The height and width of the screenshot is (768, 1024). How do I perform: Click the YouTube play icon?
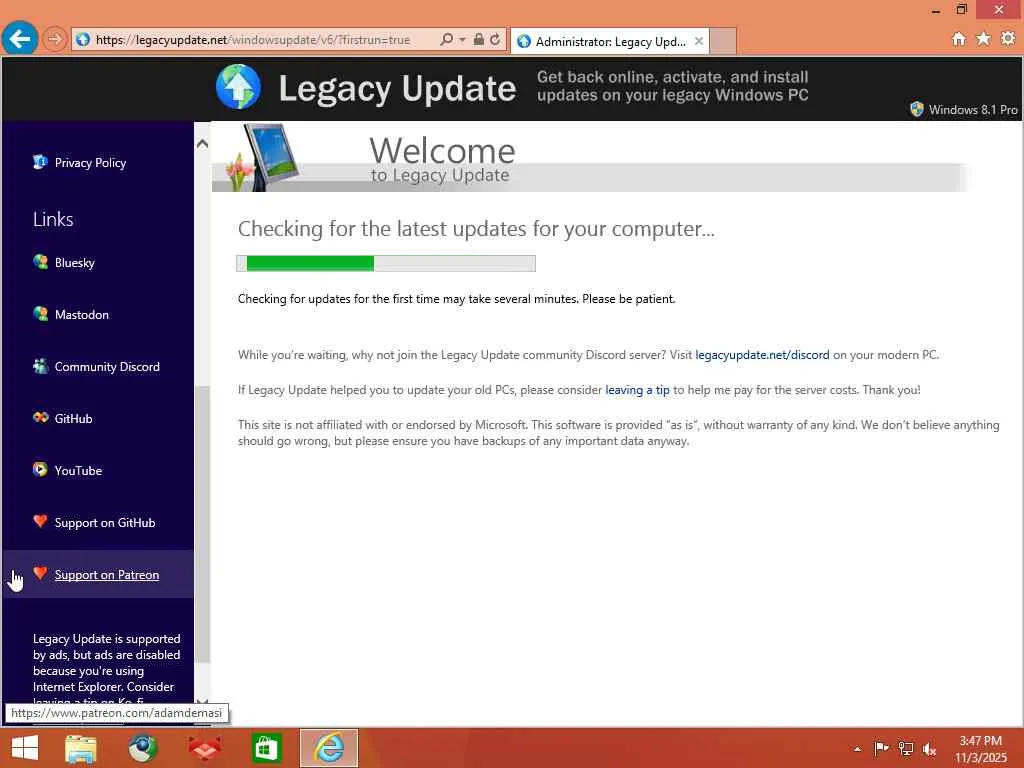40,469
